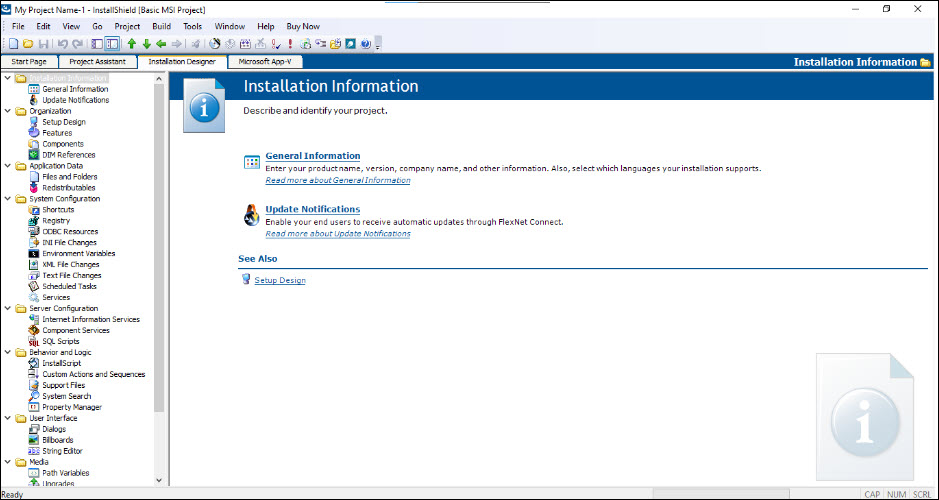This screenshot has height=500, width=939.
Task: Select Internet Information Services in the tree
Action: coord(91,319)
